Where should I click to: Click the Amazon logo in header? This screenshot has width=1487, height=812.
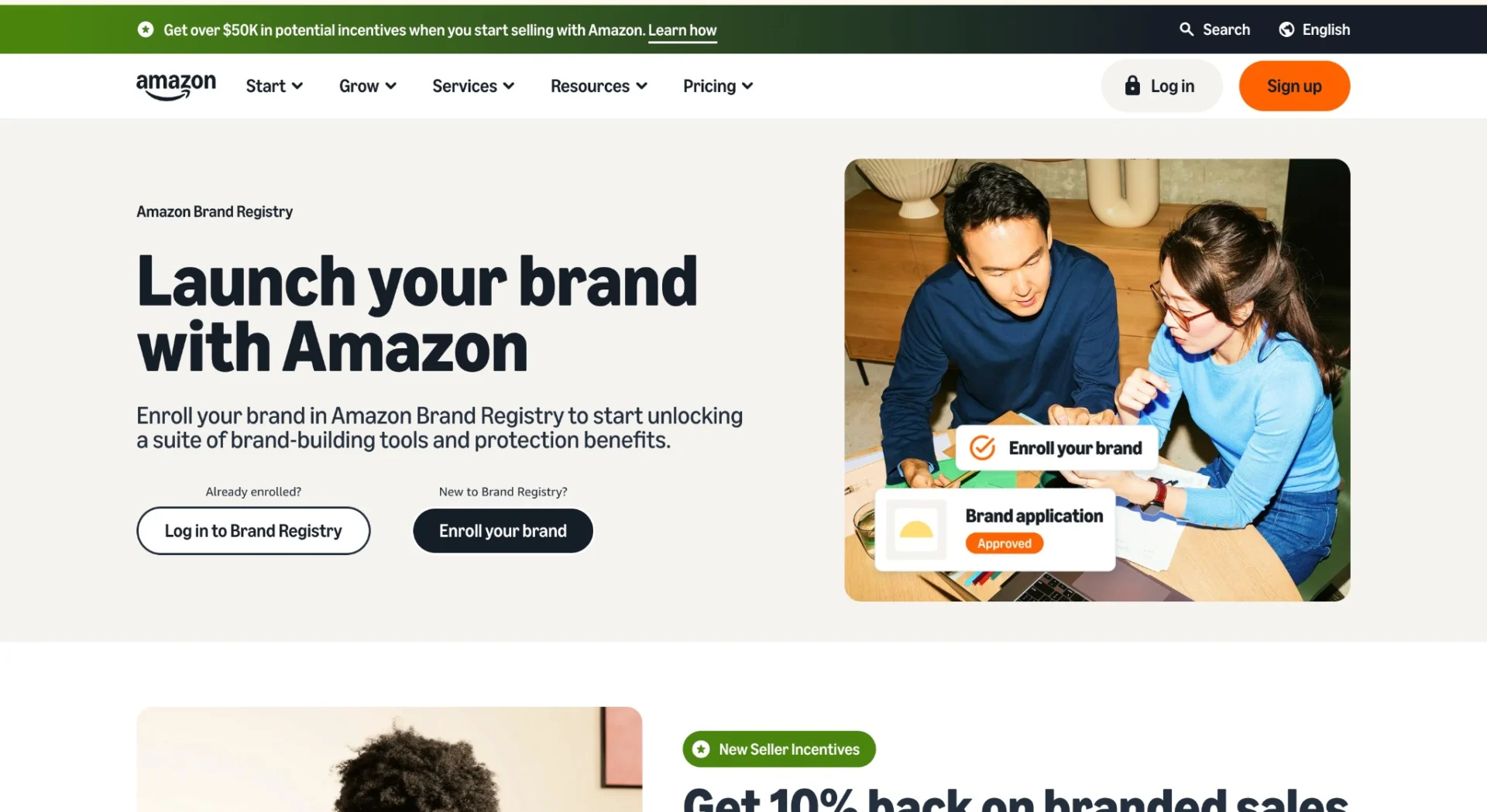(x=176, y=87)
